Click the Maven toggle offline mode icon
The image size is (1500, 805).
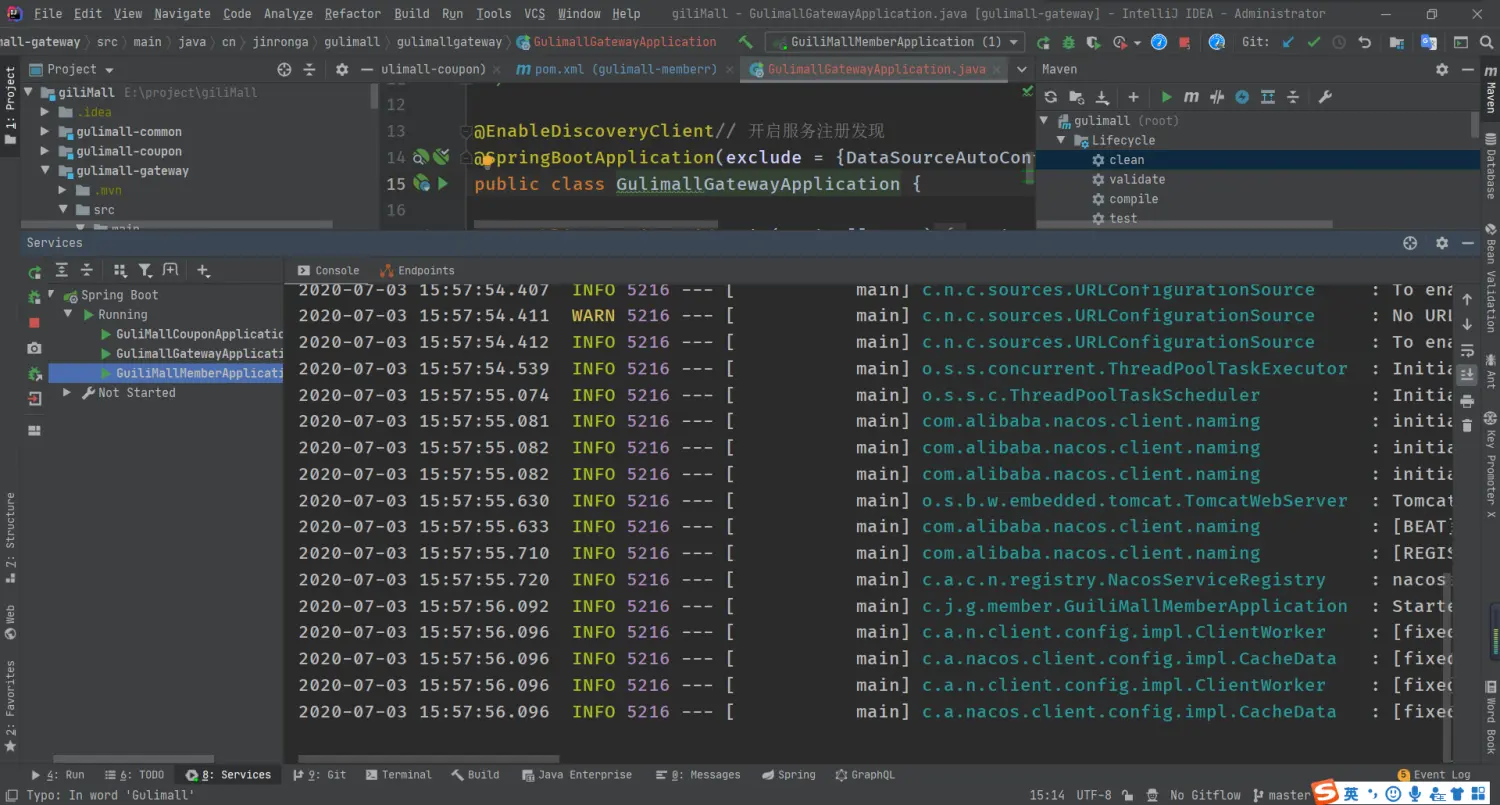point(1217,97)
